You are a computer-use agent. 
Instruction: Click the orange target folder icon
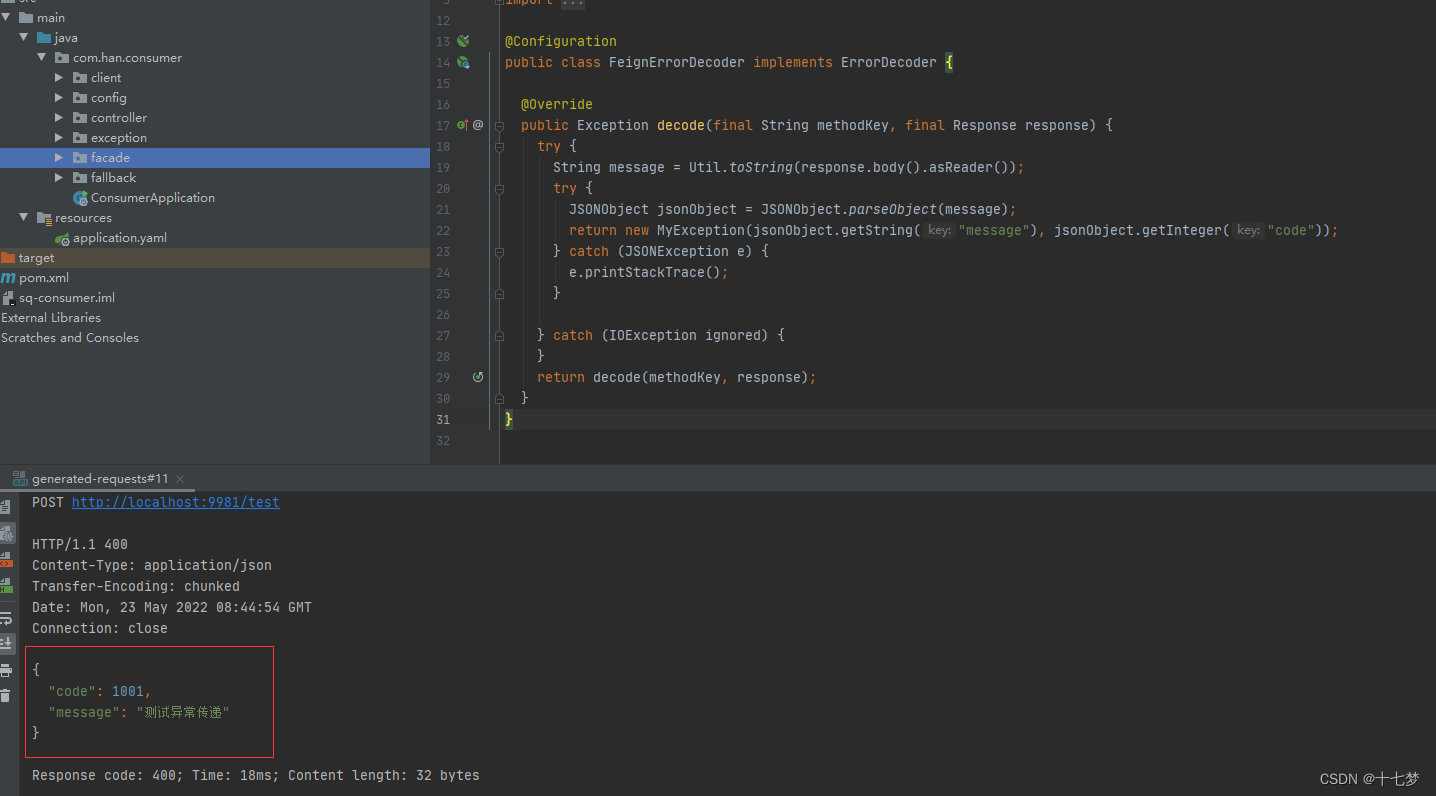[8, 258]
